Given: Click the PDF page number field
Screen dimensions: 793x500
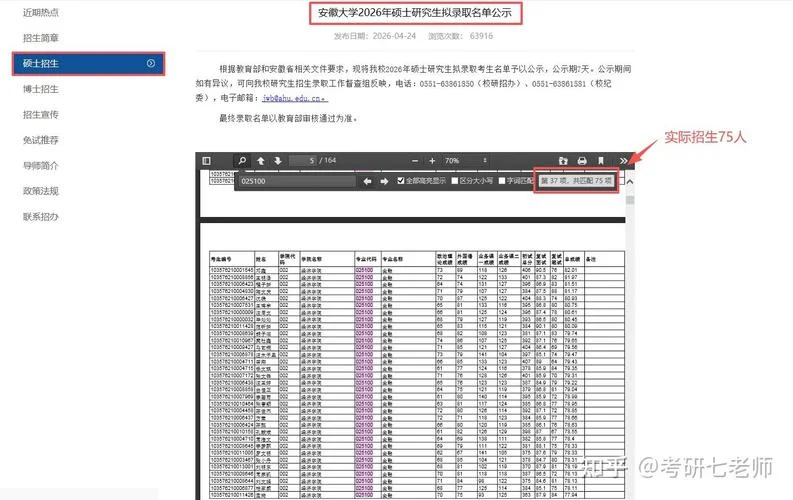Looking at the screenshot, I should coord(303,161).
